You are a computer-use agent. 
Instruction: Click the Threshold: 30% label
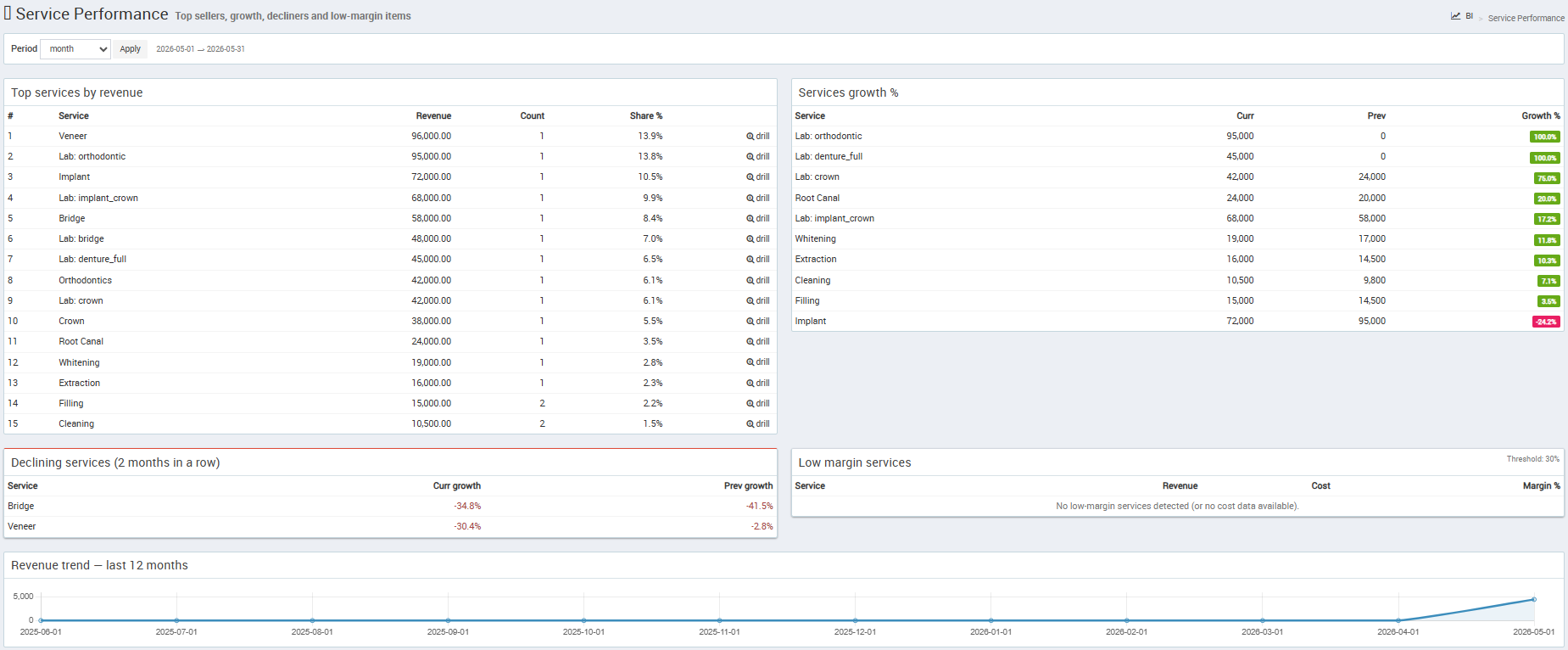pyautogui.click(x=1532, y=459)
